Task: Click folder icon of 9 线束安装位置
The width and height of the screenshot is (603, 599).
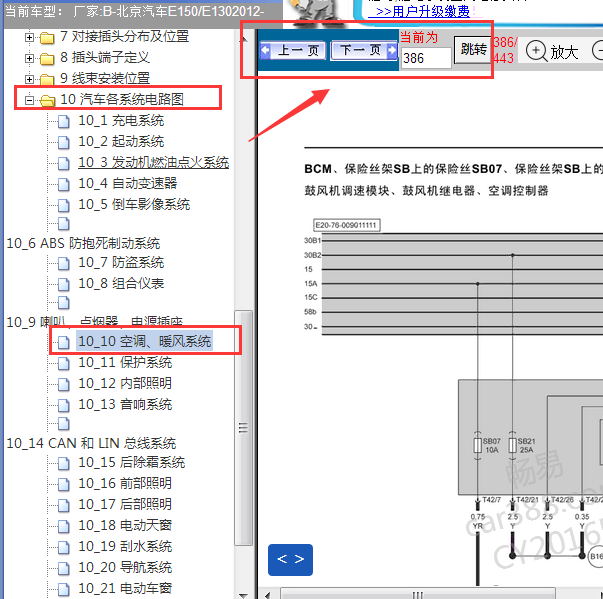Action: tap(47, 80)
